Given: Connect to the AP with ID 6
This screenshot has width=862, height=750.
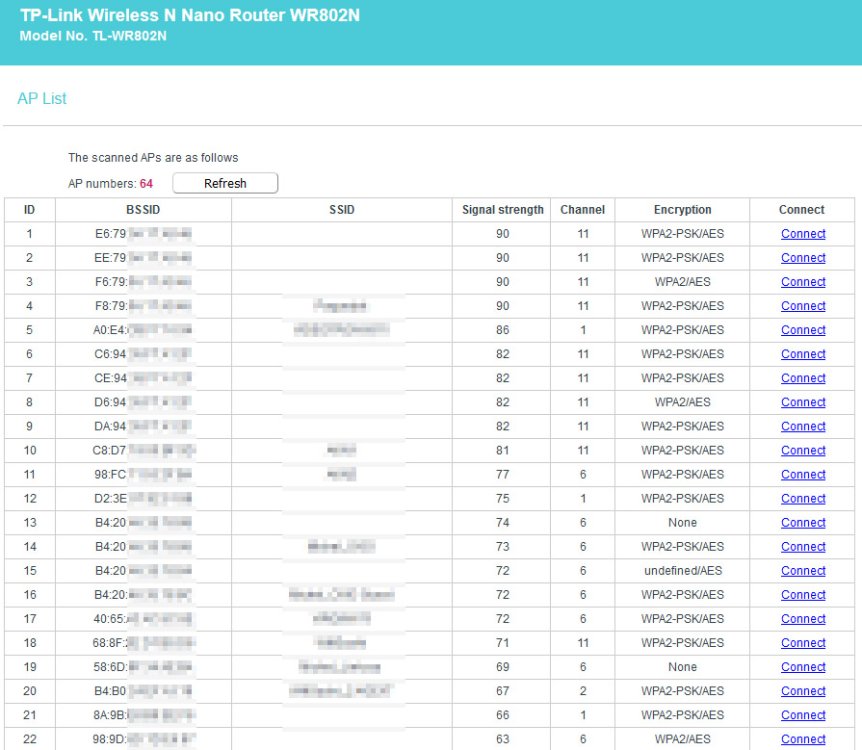Looking at the screenshot, I should (803, 354).
